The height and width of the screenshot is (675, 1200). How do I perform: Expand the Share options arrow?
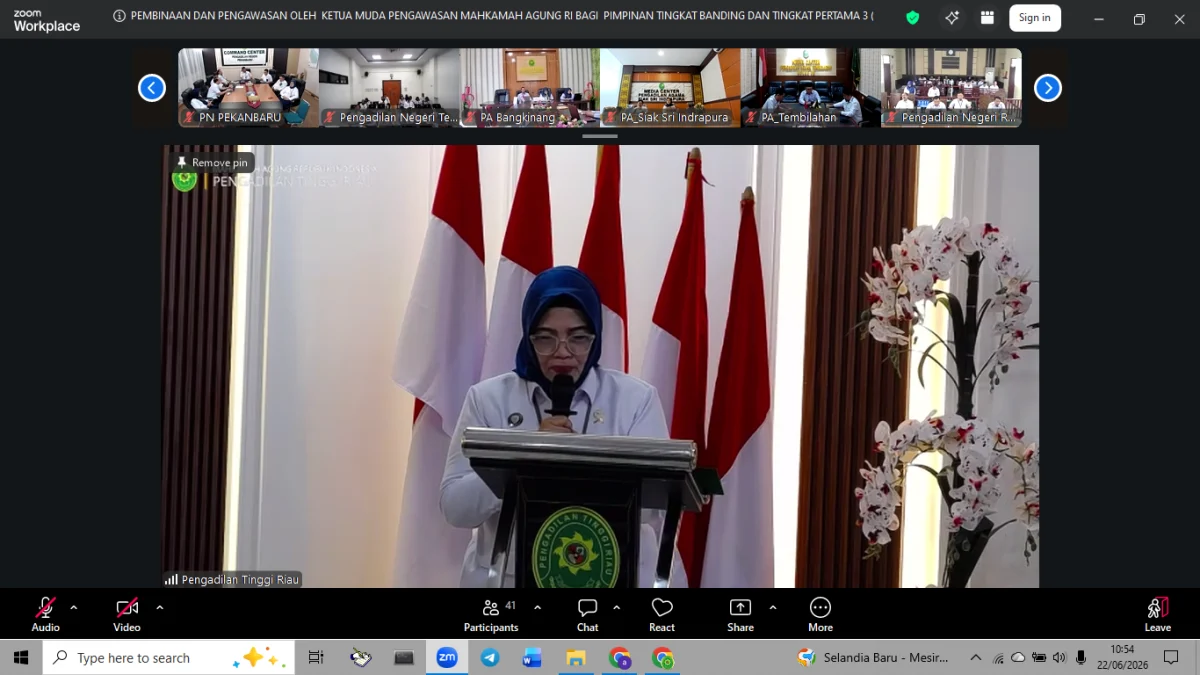[x=772, y=607]
